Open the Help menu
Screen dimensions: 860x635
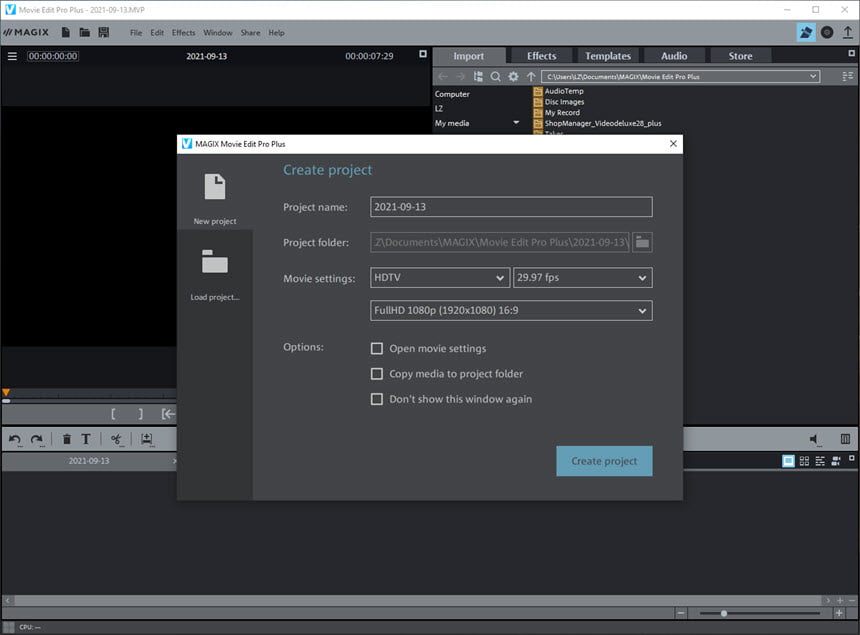276,33
